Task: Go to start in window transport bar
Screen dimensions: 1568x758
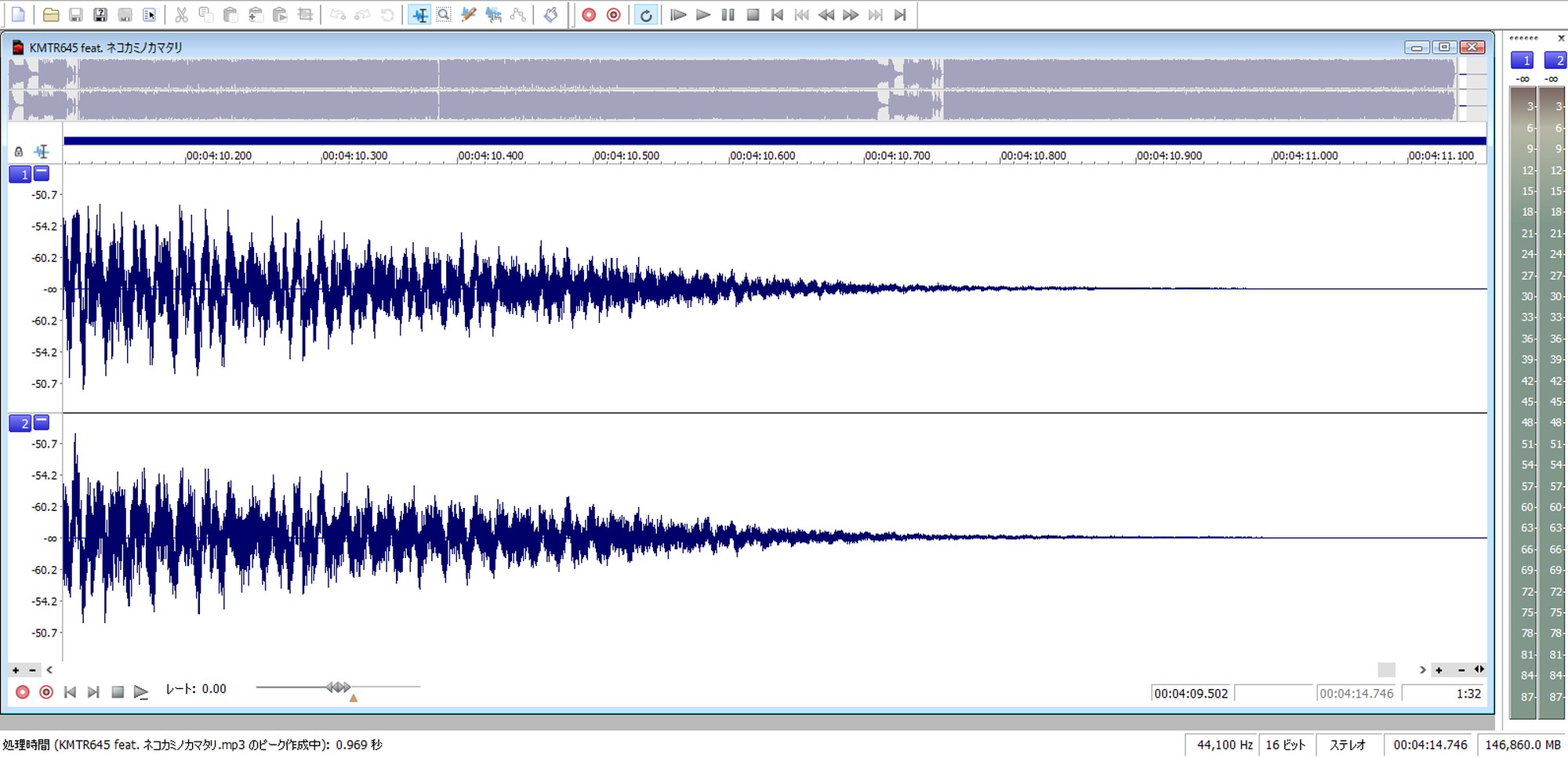Action: click(x=70, y=692)
